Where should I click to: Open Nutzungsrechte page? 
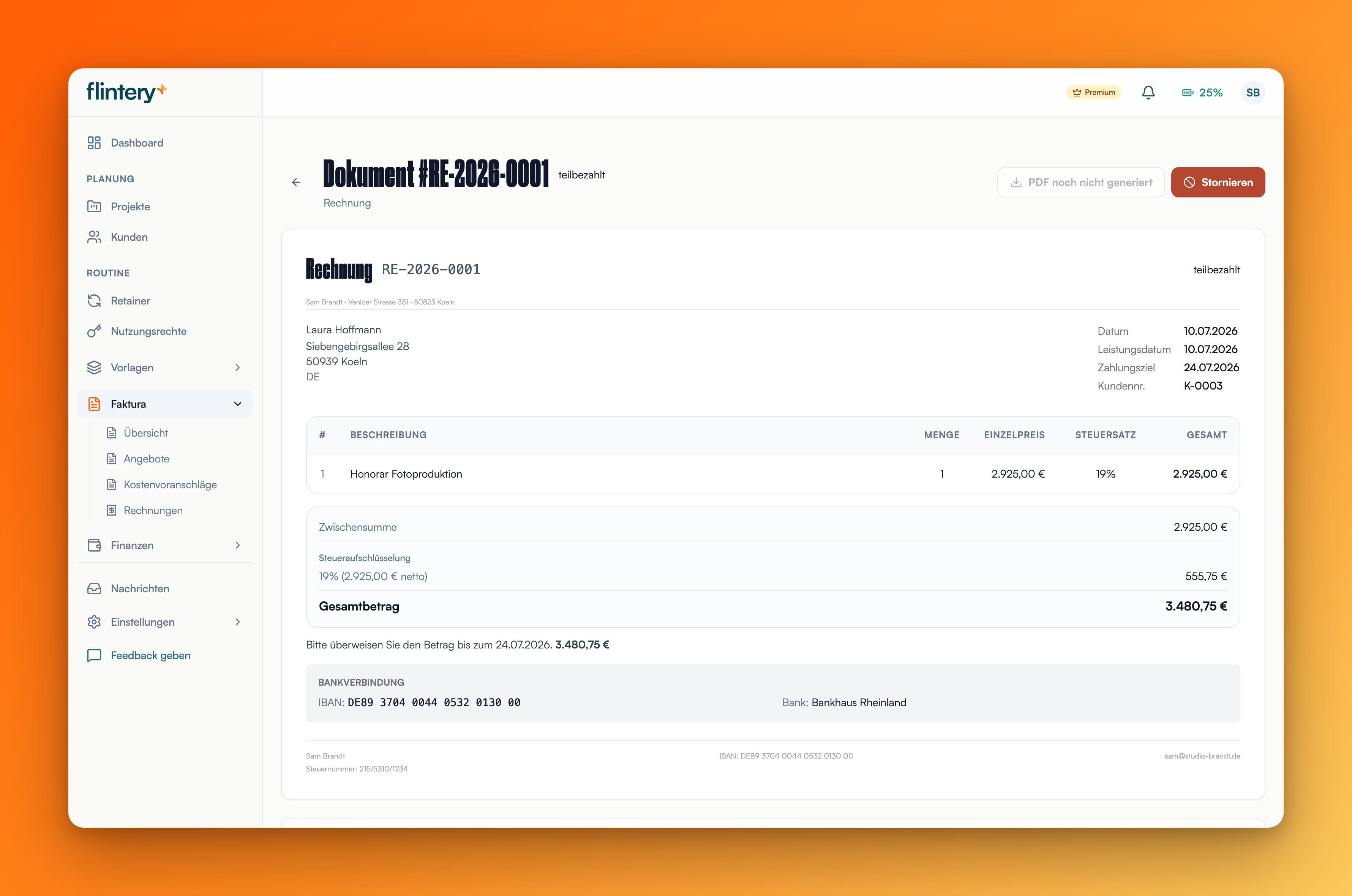tap(165, 331)
